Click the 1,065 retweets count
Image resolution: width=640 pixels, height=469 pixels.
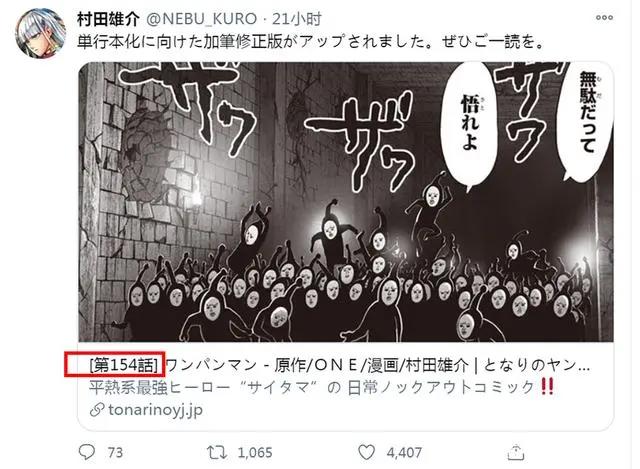[x=255, y=453]
